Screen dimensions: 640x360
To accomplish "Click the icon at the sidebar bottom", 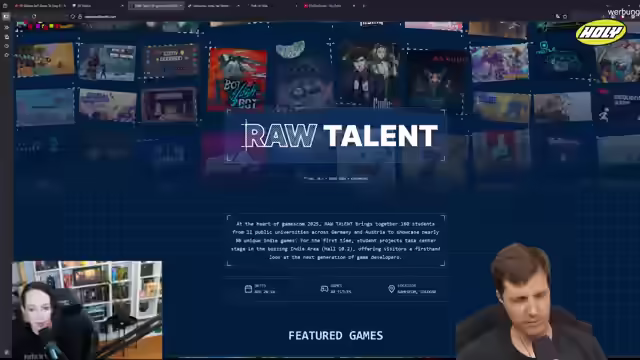I will [x=6, y=352].
